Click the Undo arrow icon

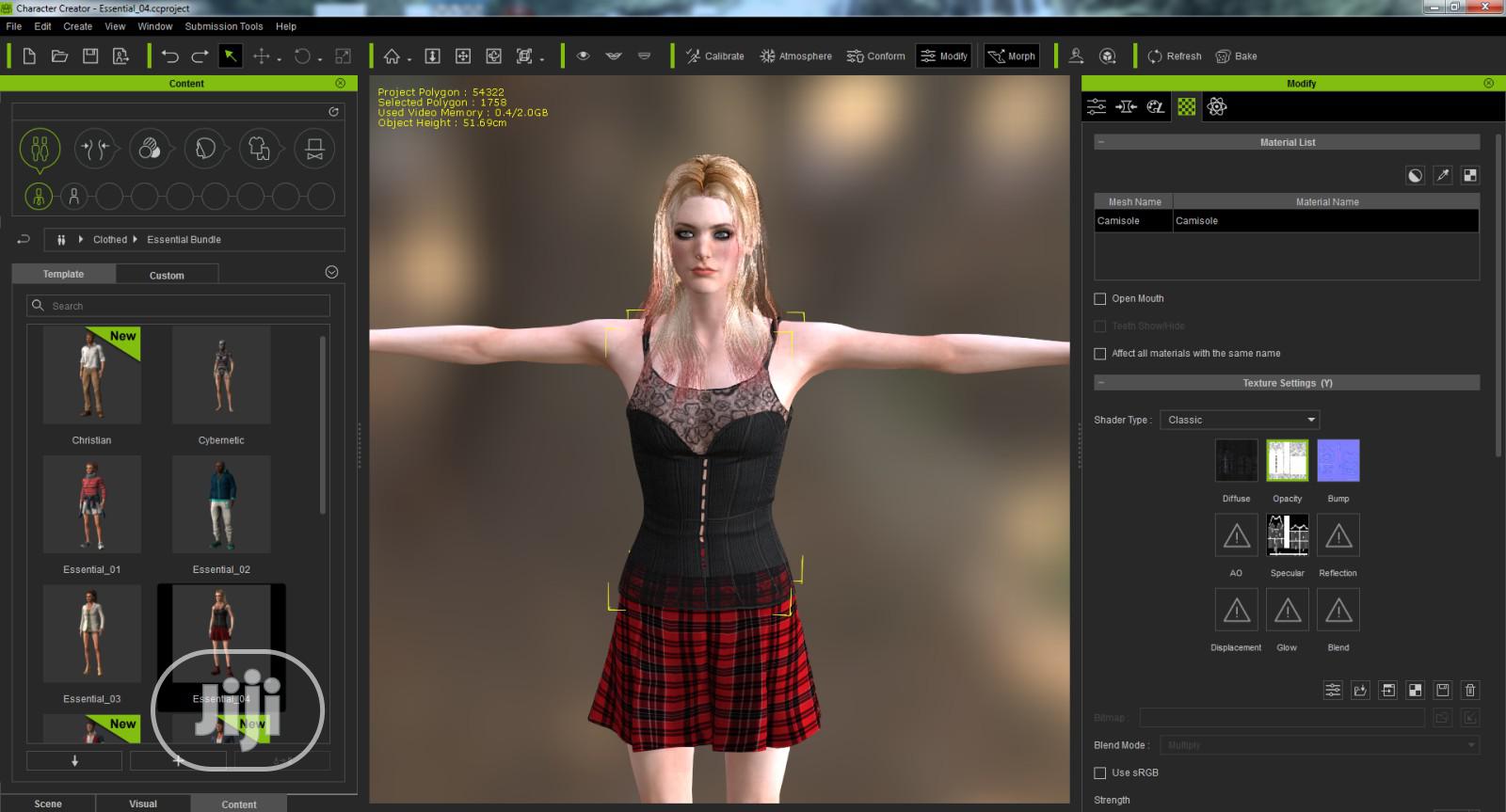click(169, 56)
